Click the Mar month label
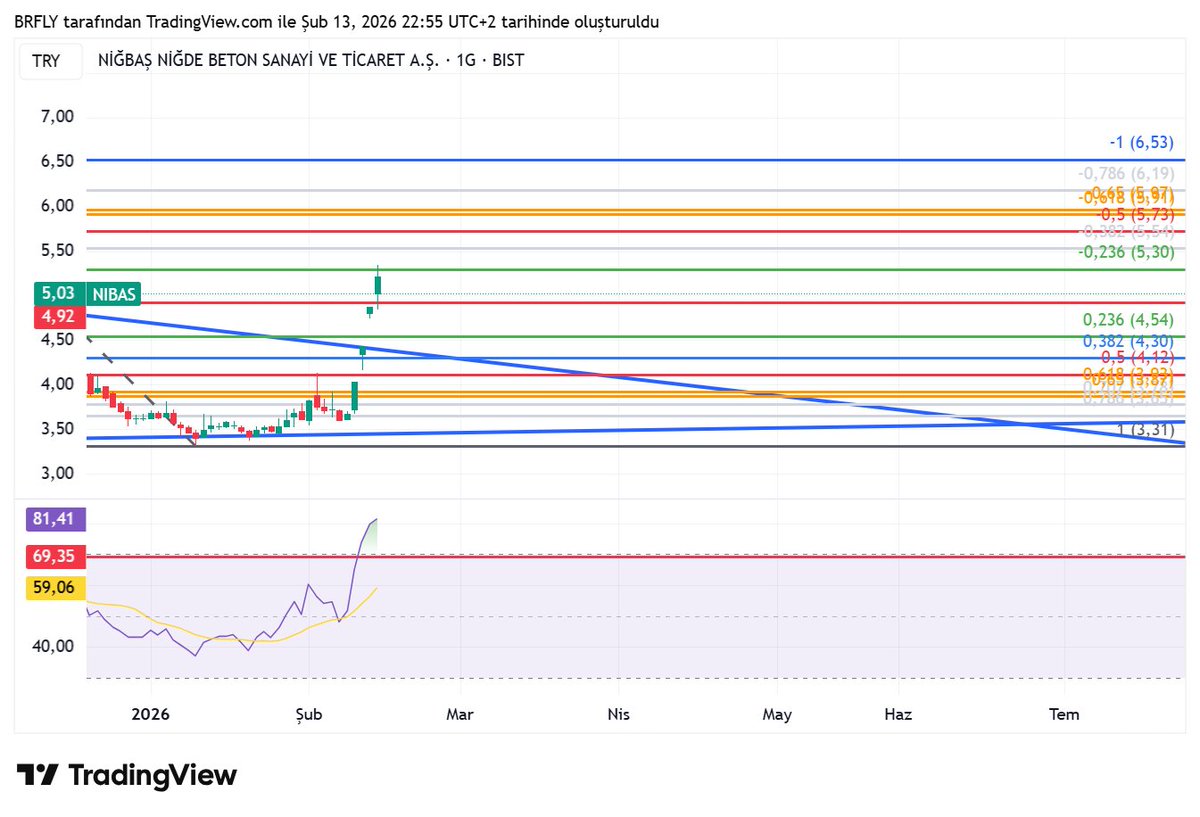Image resolution: width=1200 pixels, height=817 pixels. click(x=459, y=714)
